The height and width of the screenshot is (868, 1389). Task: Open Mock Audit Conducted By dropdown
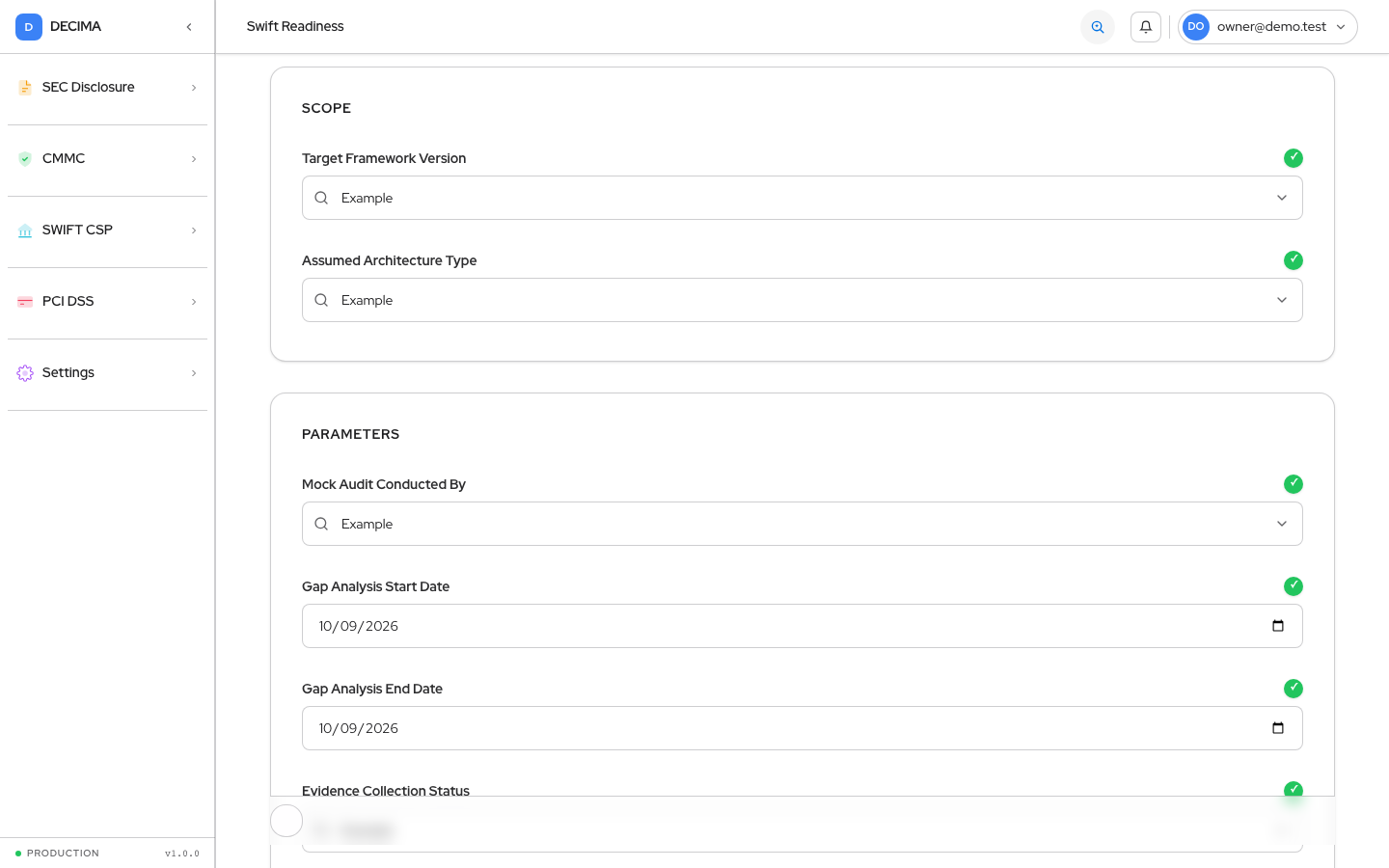803,524
